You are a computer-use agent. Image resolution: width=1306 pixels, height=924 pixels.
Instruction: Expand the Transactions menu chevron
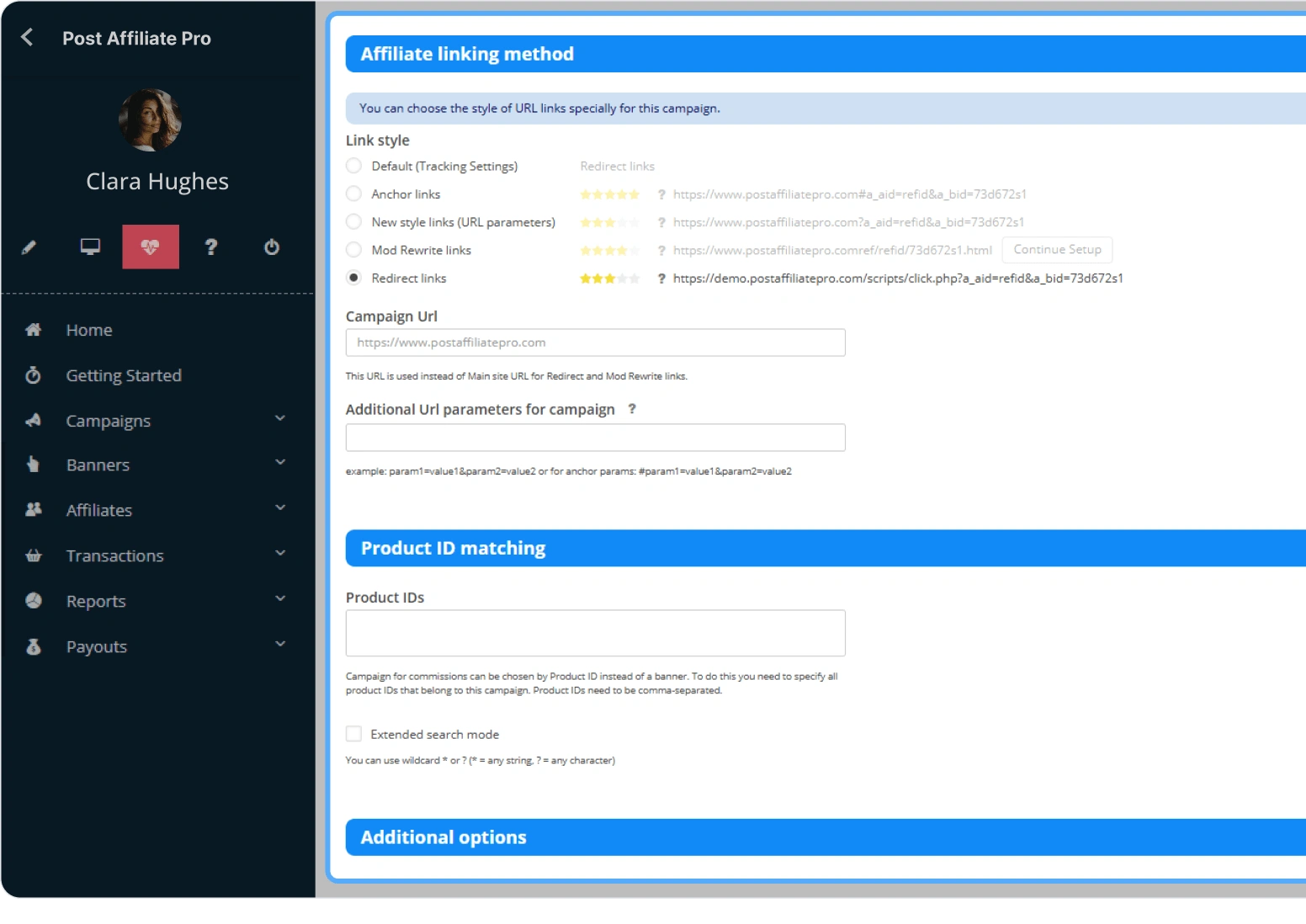point(280,553)
